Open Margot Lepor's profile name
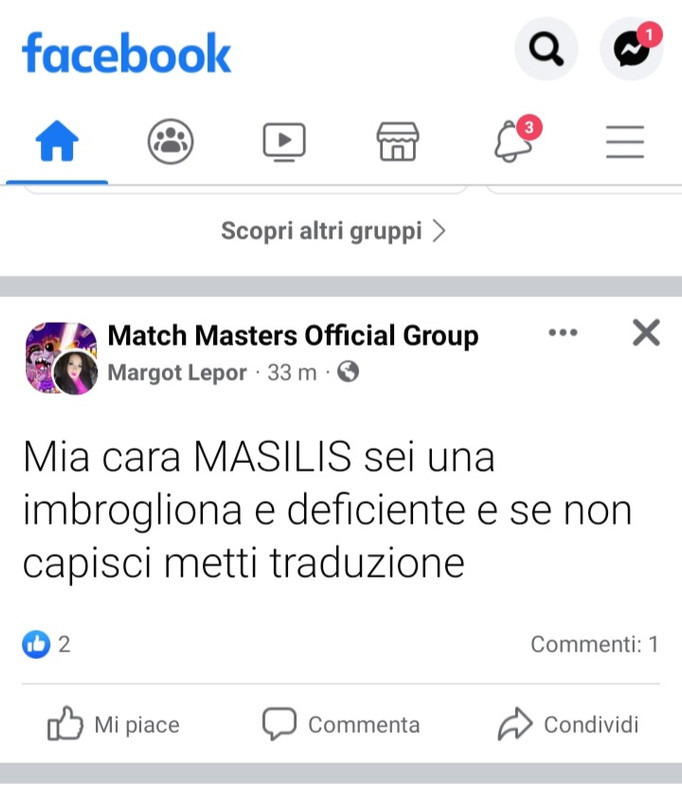This screenshot has width=682, height=800. (x=177, y=372)
